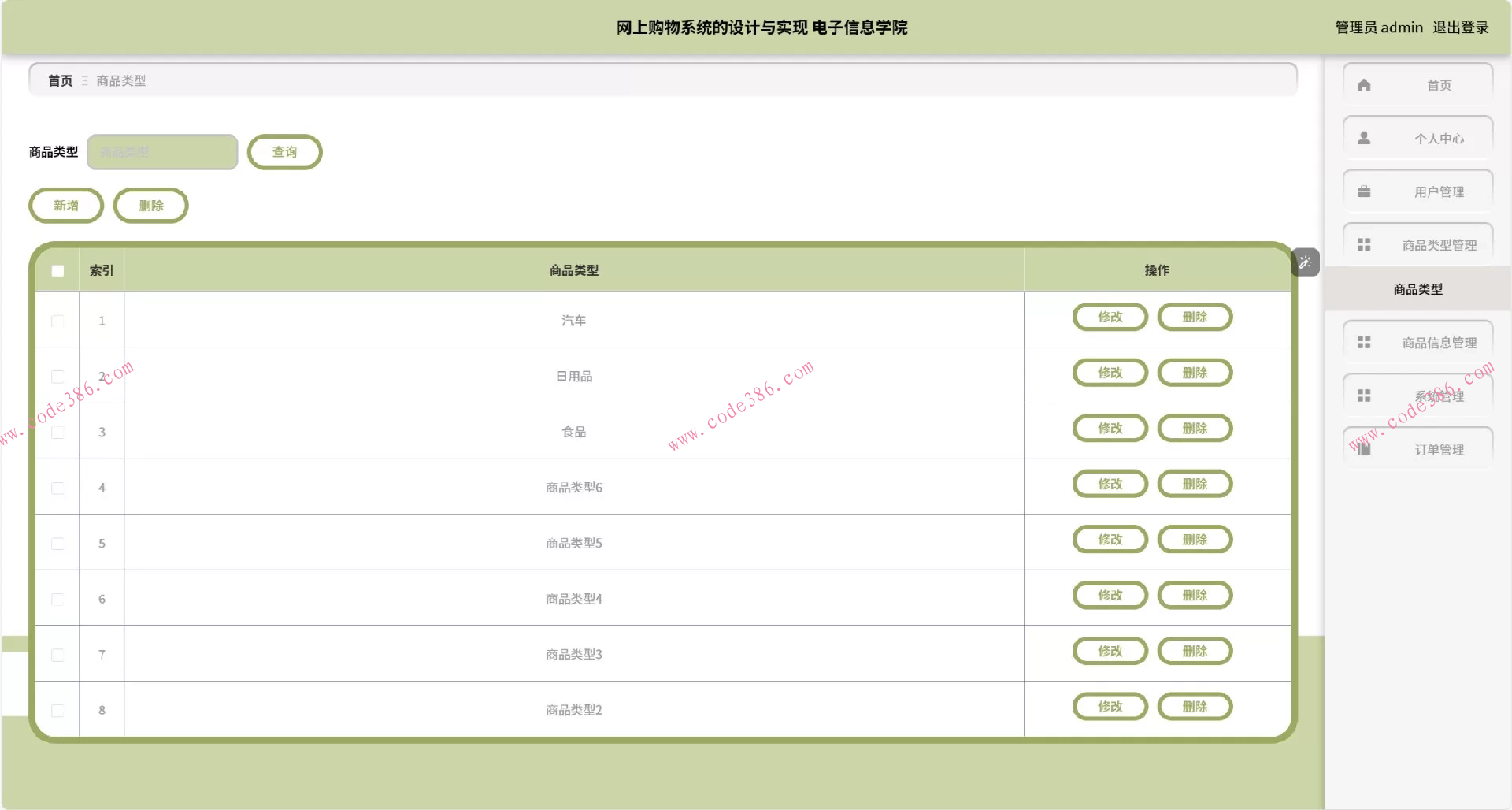Click the 操作 column header
1512x810 pixels.
tap(1157, 270)
